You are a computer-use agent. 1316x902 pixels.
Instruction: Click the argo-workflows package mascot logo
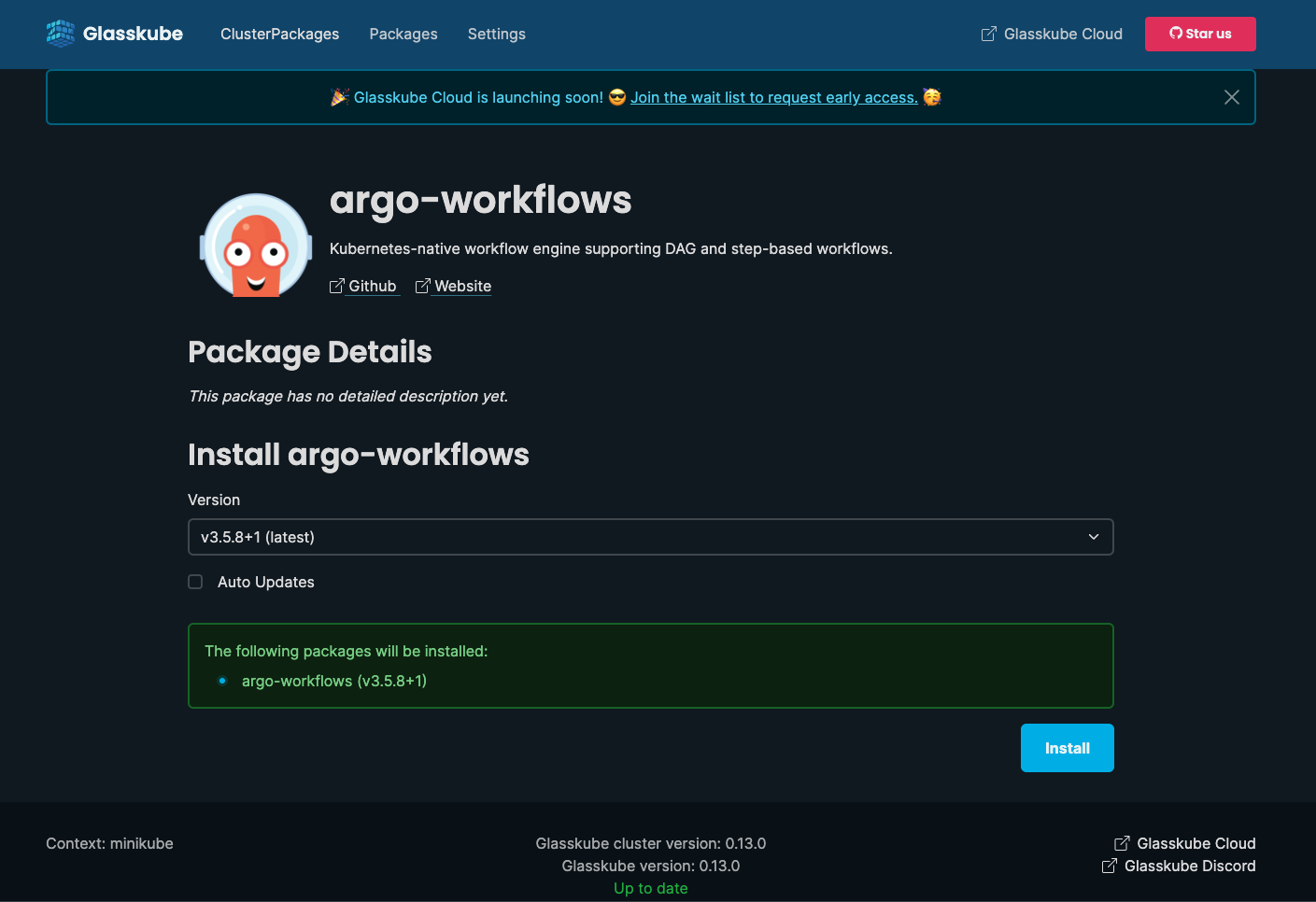(x=255, y=244)
